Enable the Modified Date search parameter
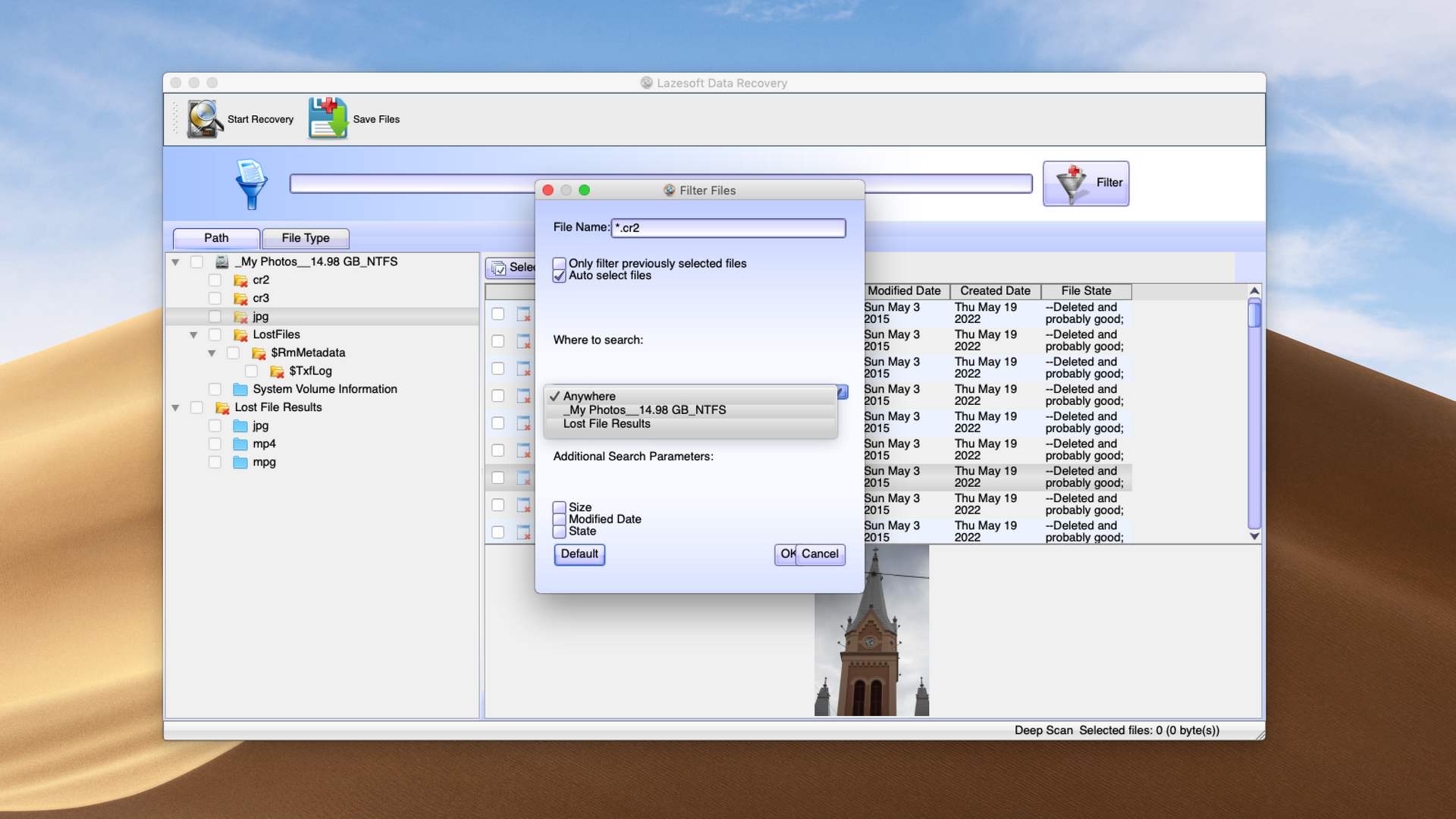This screenshot has height=819, width=1456. tap(559, 519)
